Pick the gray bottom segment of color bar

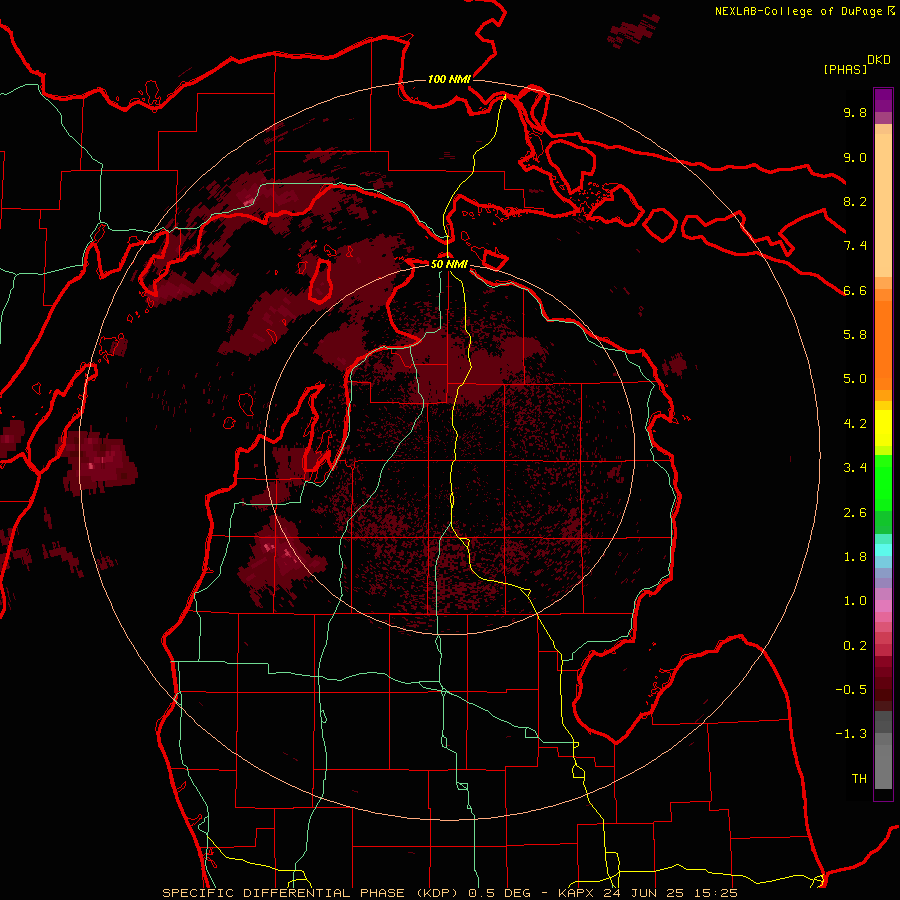(x=883, y=766)
